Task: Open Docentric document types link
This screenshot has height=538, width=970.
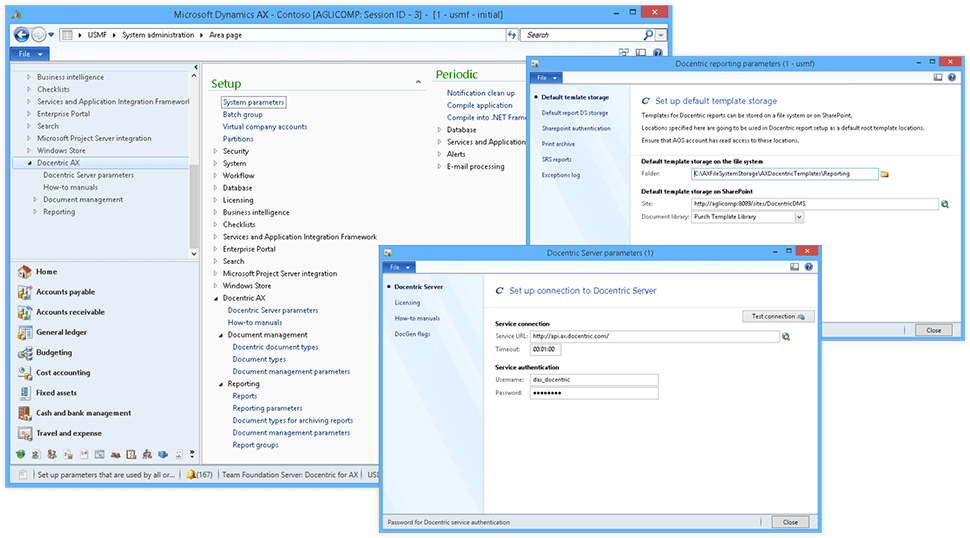Action: [x=275, y=347]
